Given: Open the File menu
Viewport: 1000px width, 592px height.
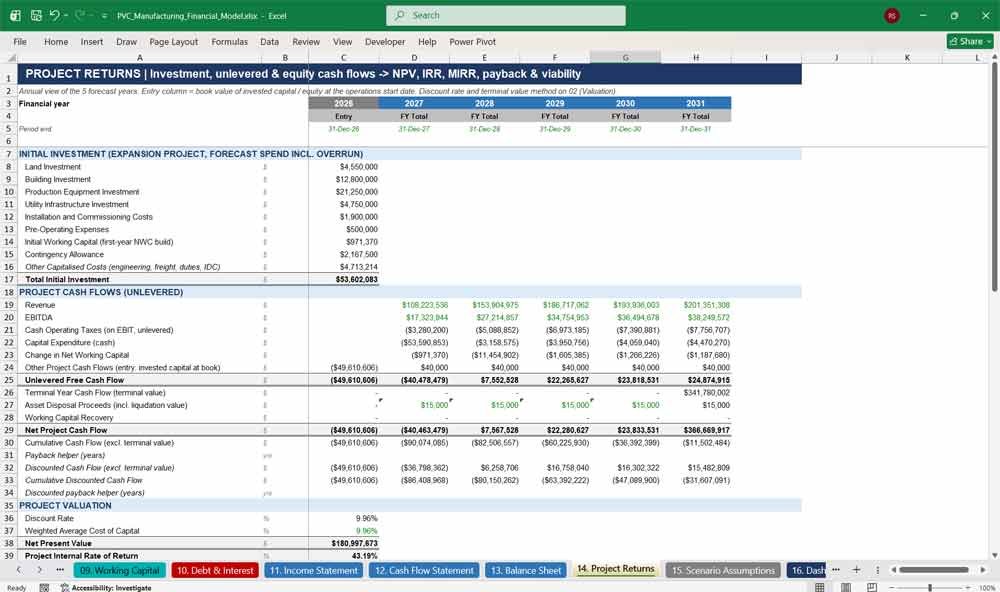Looking at the screenshot, I should 20,41.
